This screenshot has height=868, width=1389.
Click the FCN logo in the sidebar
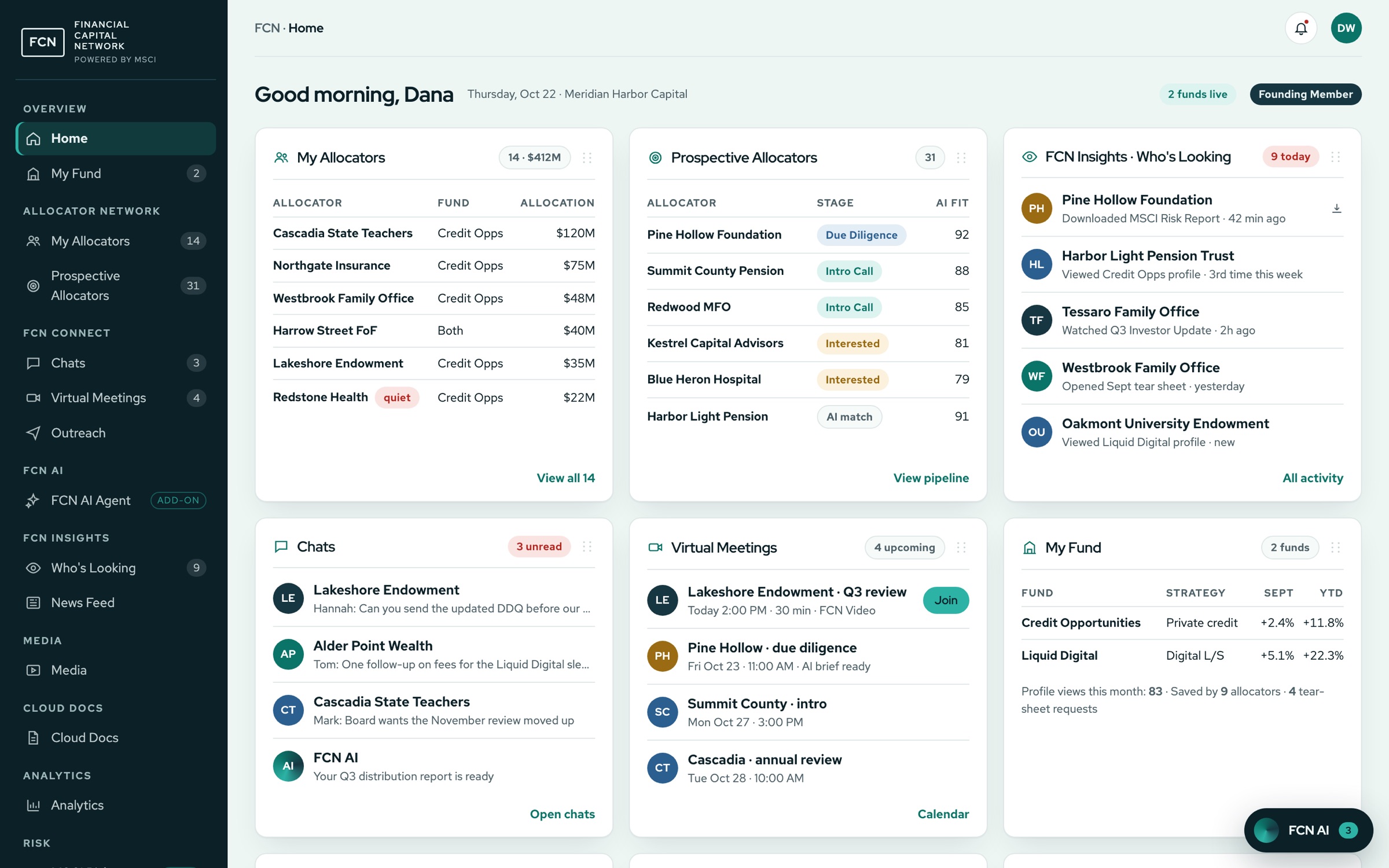point(43,42)
